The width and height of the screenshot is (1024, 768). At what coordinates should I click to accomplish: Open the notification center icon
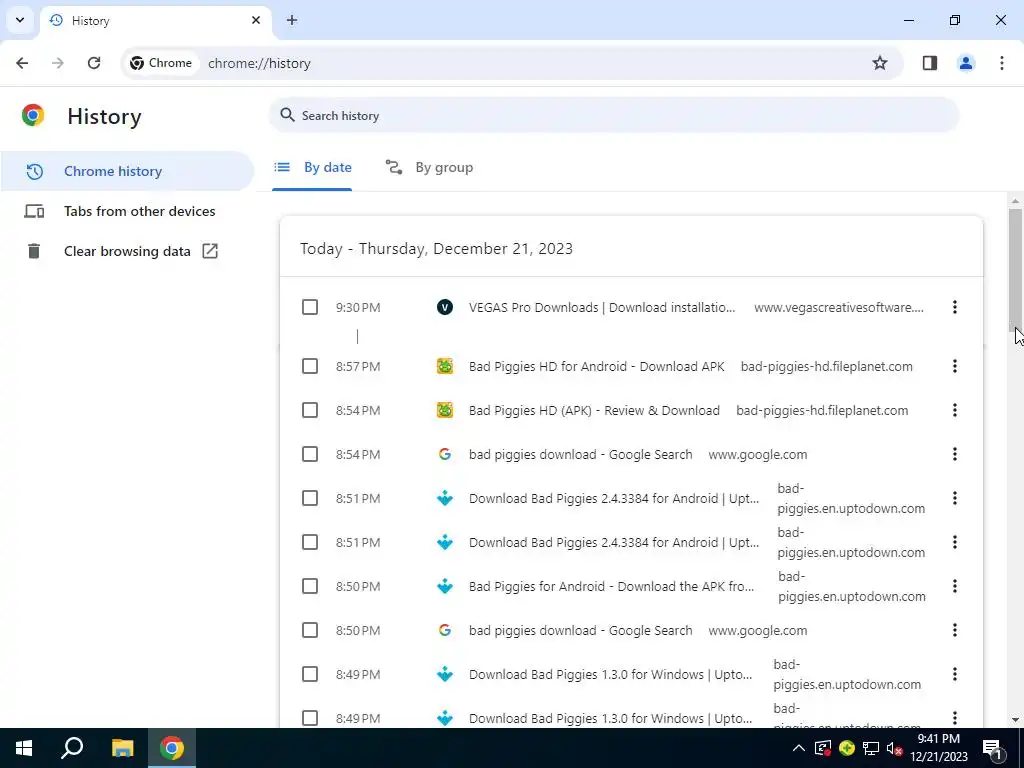tap(993, 748)
